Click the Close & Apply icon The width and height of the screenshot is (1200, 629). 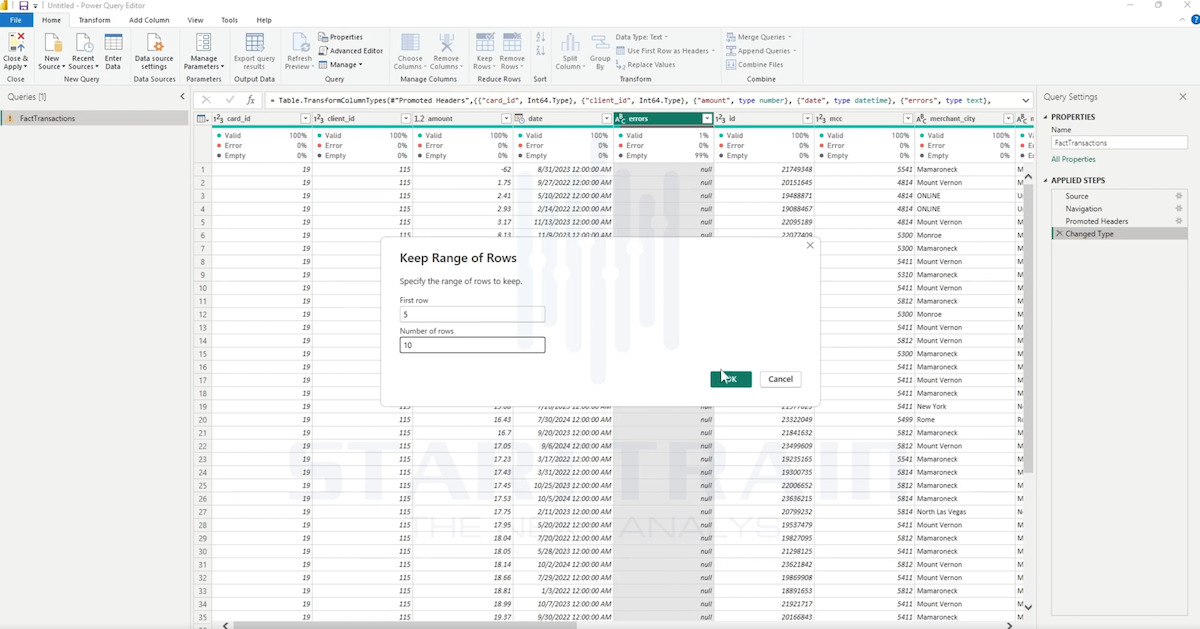pos(16,43)
